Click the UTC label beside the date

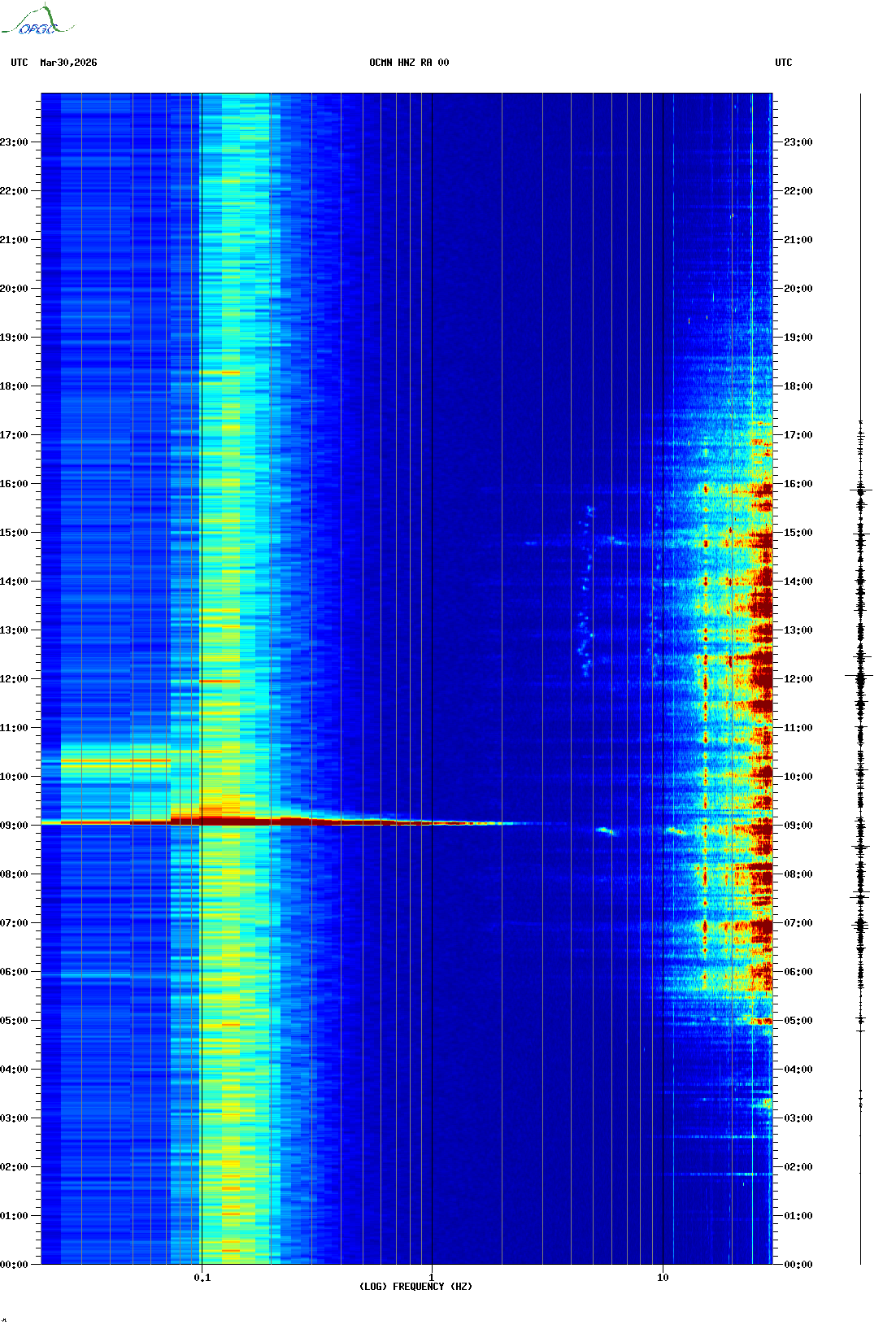coord(20,63)
